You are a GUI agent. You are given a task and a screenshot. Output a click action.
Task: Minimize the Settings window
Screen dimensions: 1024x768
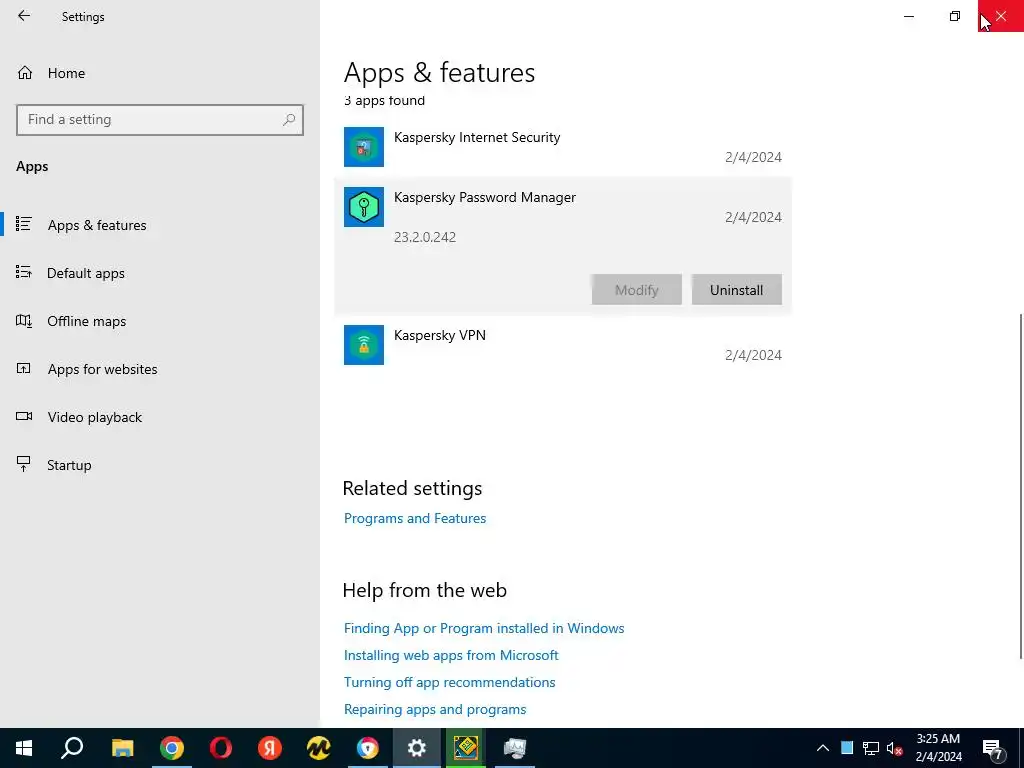pos(909,16)
